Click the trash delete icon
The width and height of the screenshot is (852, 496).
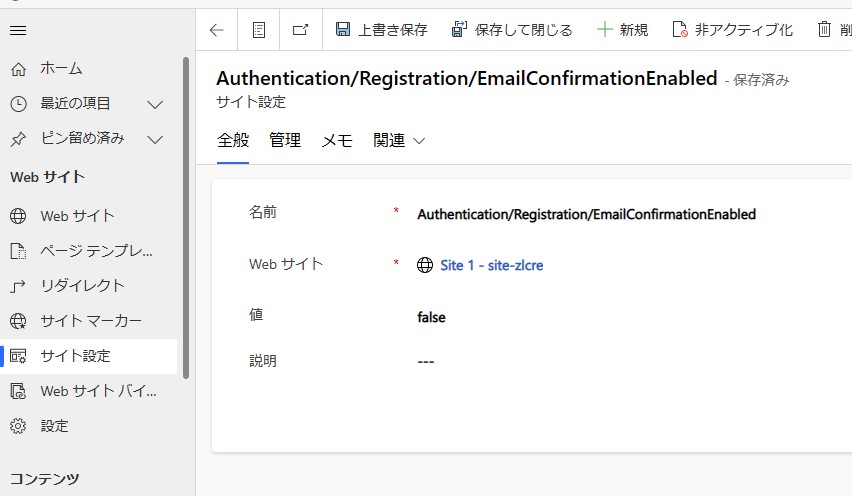[825, 30]
